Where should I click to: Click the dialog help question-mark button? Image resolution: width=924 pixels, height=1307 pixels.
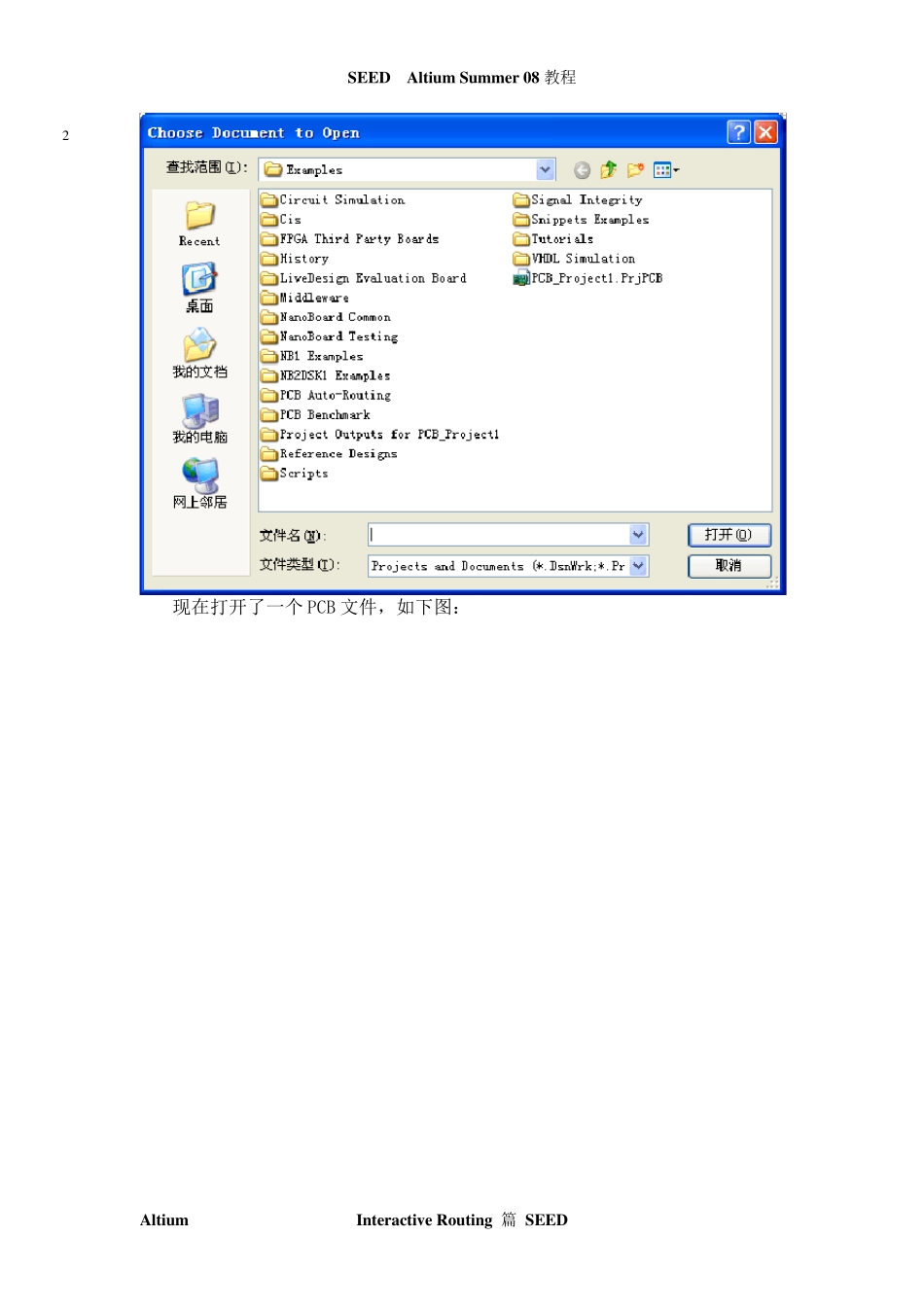click(x=738, y=132)
